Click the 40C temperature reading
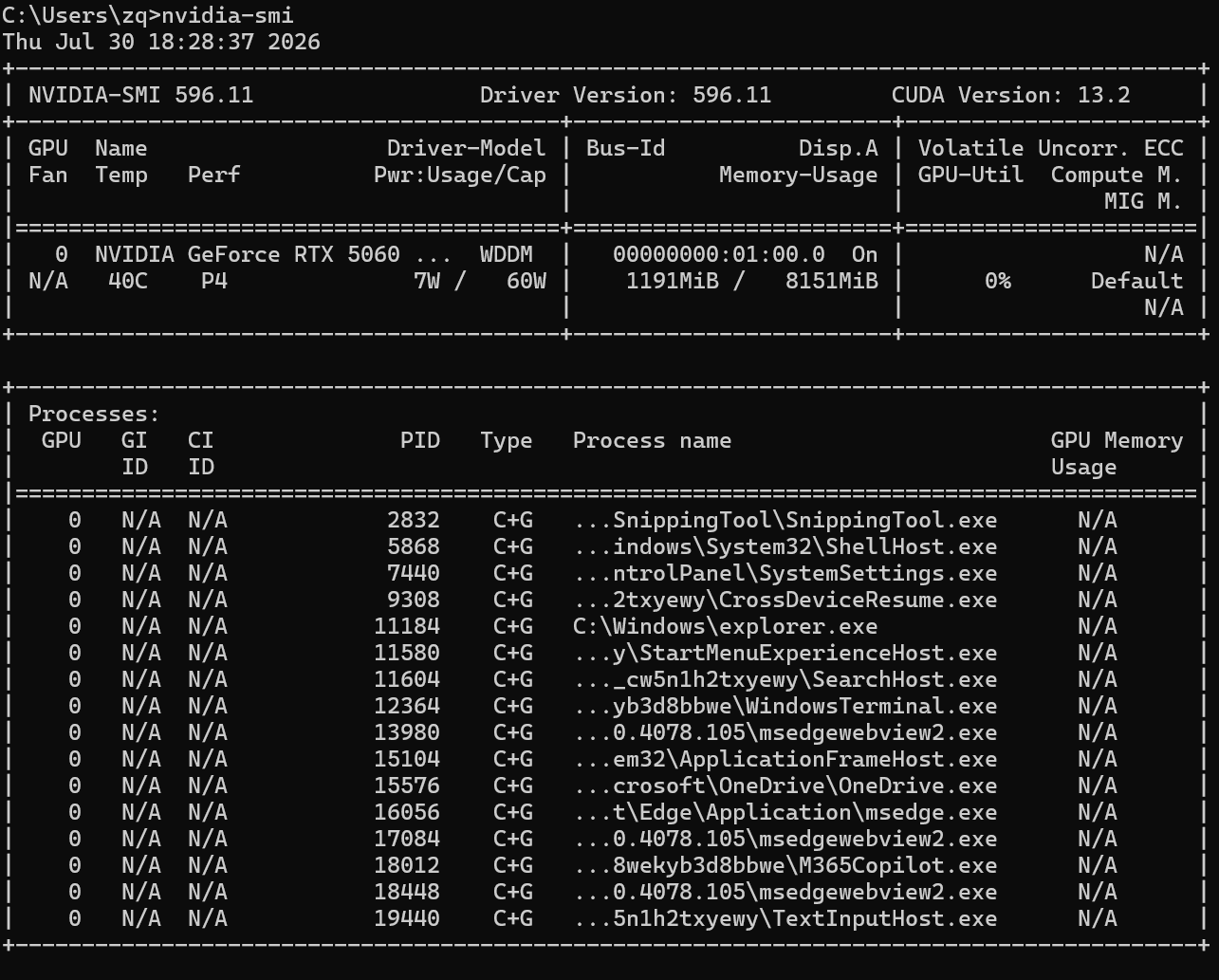1219x980 pixels. tap(128, 281)
